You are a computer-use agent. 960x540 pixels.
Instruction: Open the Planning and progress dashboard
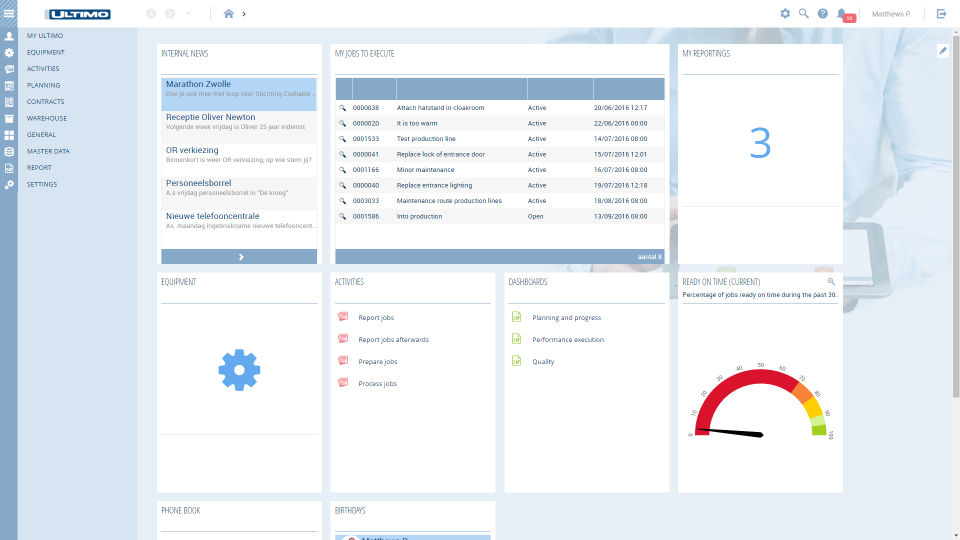(x=566, y=318)
